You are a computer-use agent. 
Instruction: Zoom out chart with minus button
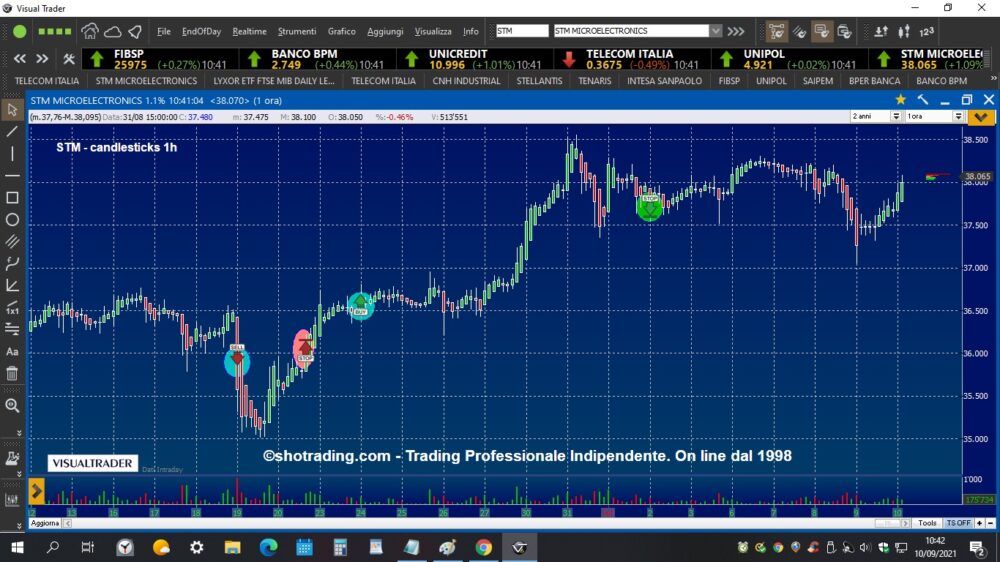click(990, 523)
